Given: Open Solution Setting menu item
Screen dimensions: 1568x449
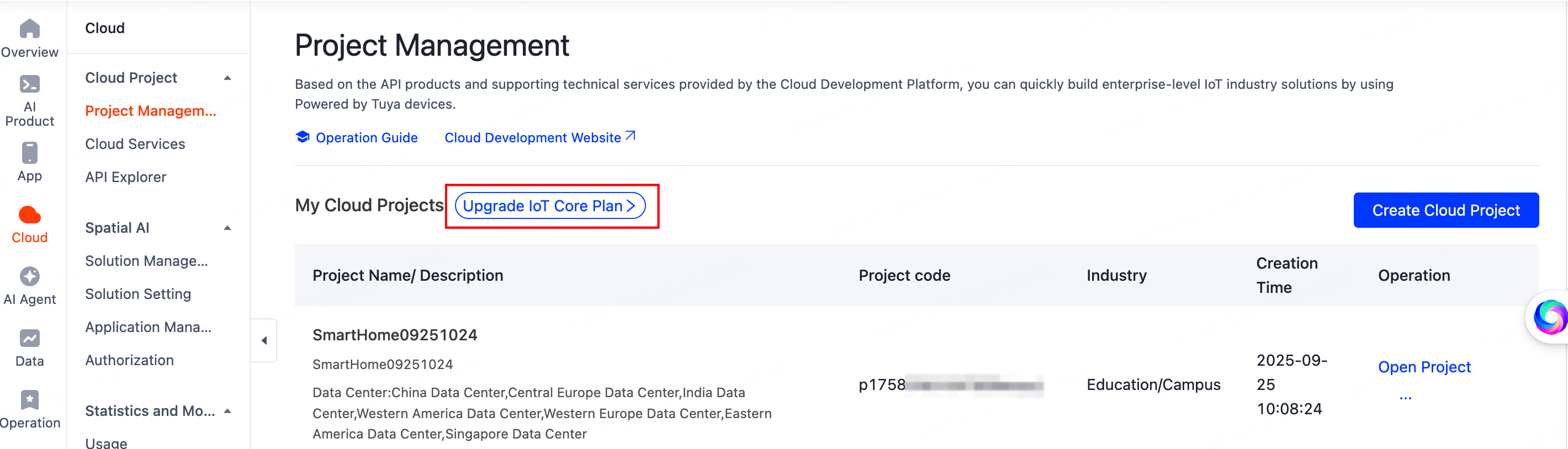Looking at the screenshot, I should click(x=138, y=294).
